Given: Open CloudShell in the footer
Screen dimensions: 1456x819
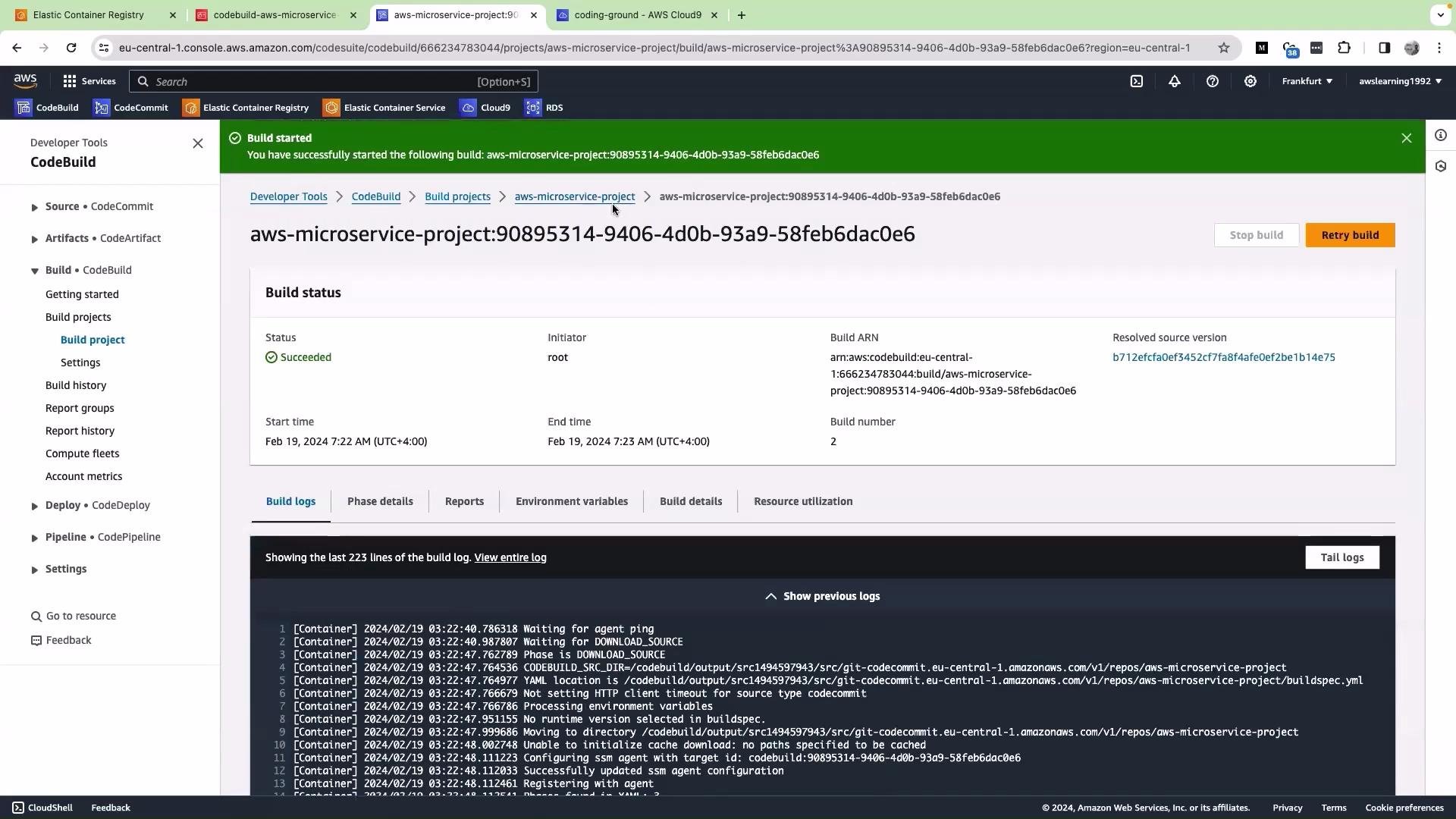Looking at the screenshot, I should click(42, 808).
